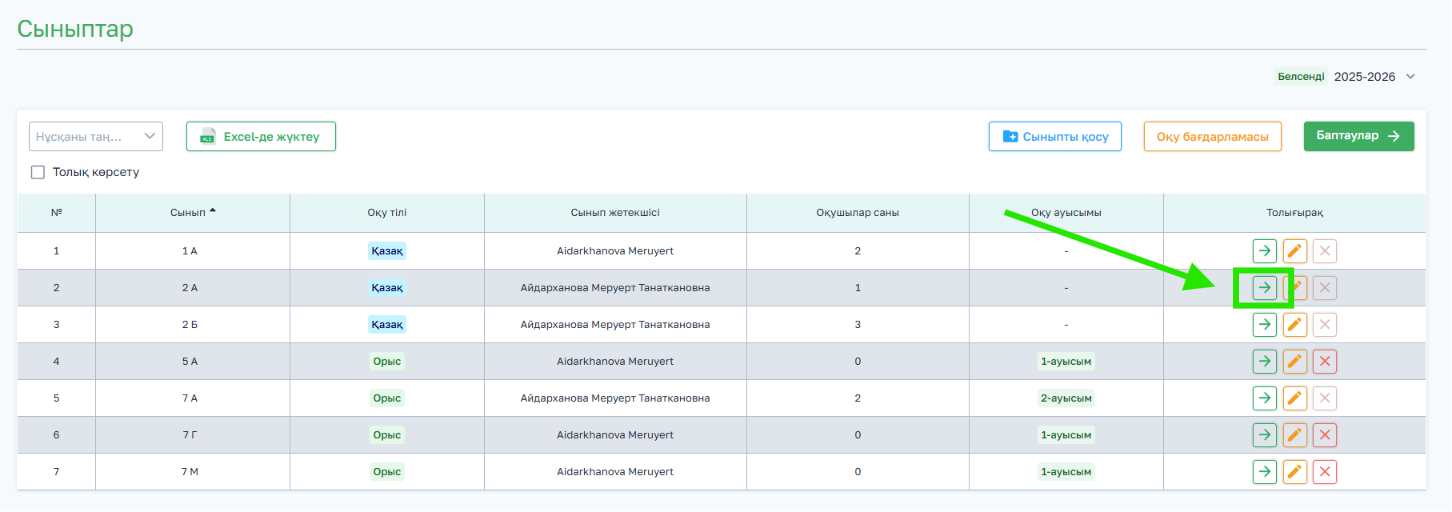Click the Қазақ tag in row 2 Б
This screenshot has width=1452, height=512.
click(387, 325)
